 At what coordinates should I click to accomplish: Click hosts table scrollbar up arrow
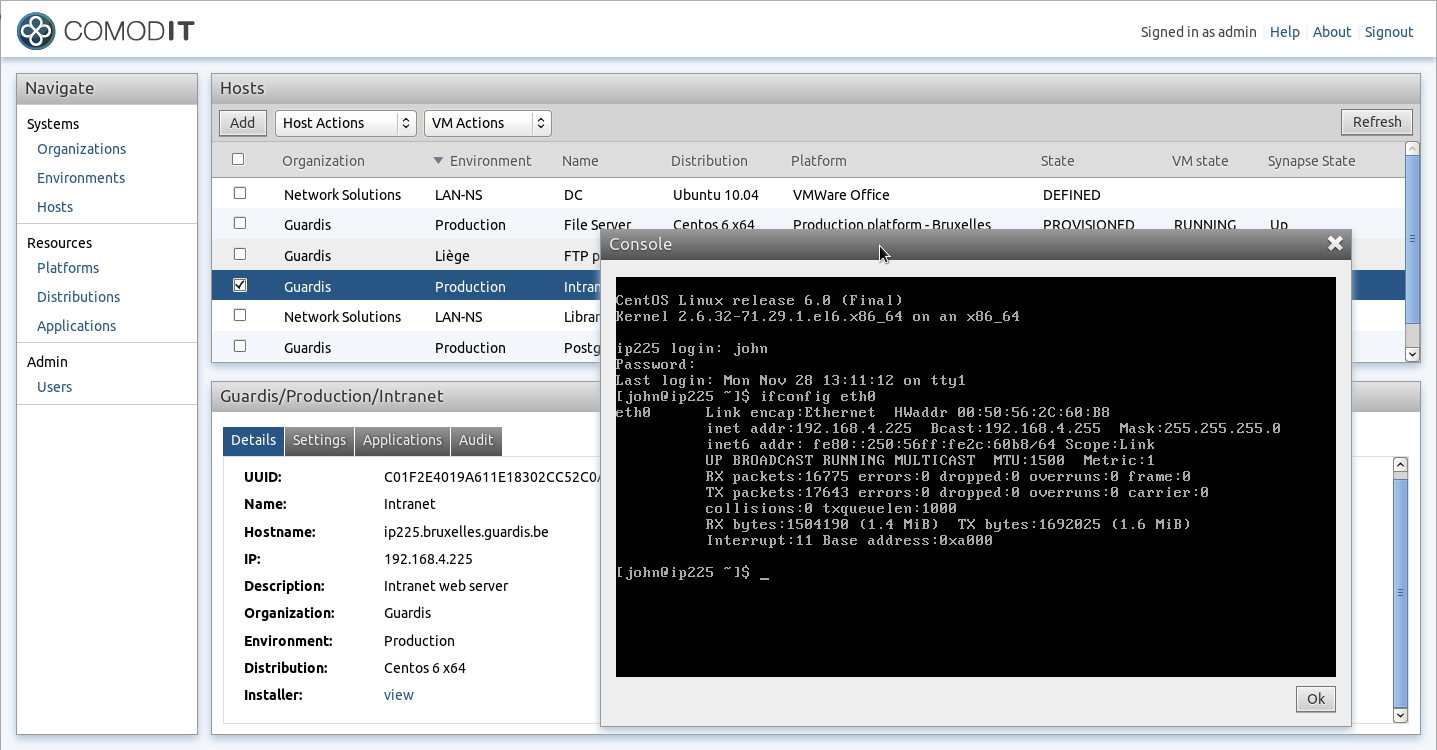(1412, 150)
